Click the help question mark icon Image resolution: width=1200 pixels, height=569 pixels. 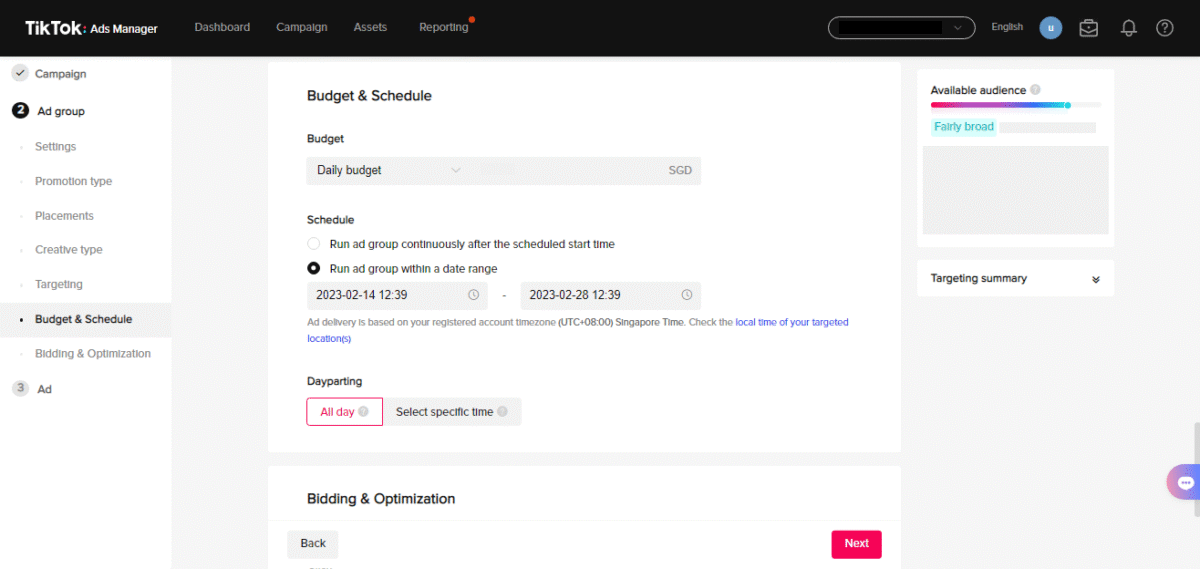tap(1165, 28)
